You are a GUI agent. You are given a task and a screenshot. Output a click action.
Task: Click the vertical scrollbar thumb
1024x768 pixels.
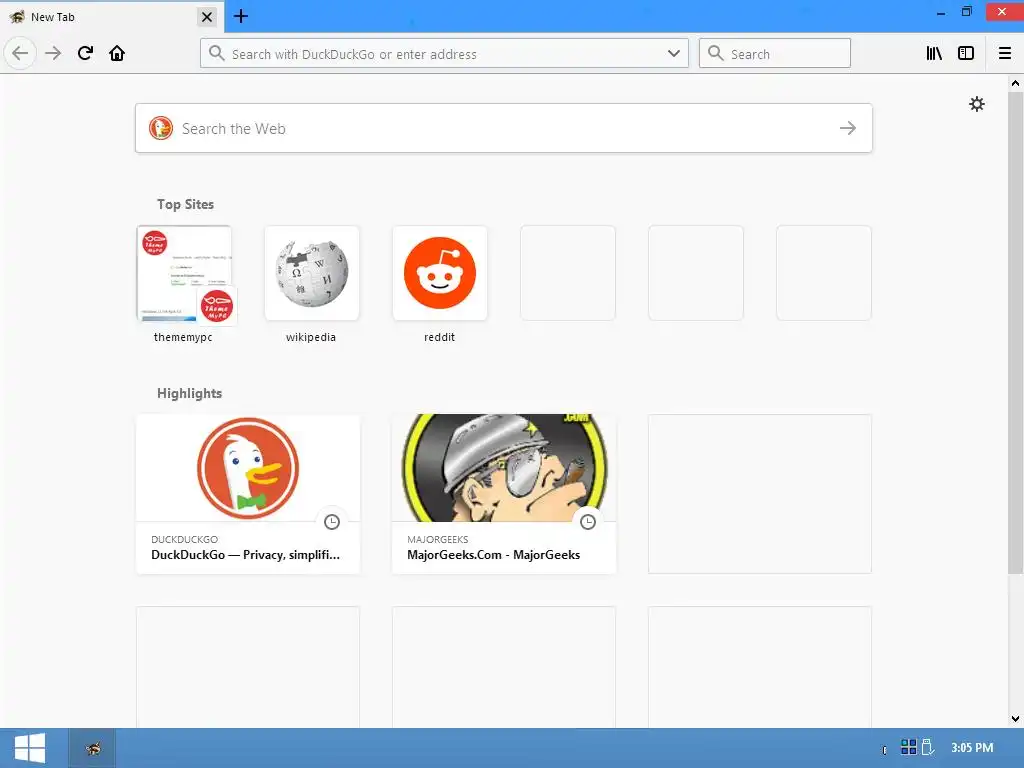(x=1015, y=333)
